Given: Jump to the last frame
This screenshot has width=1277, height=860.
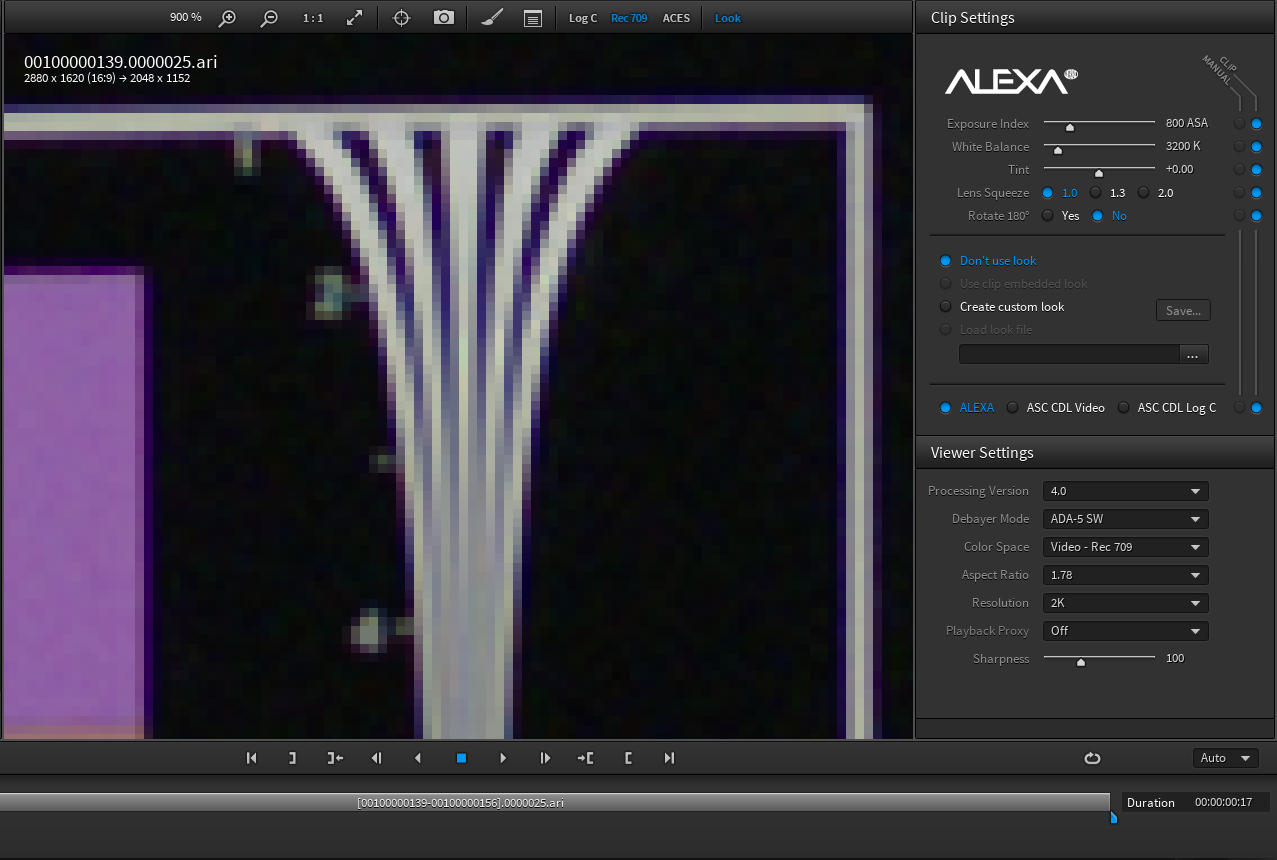Looking at the screenshot, I should tap(669, 758).
